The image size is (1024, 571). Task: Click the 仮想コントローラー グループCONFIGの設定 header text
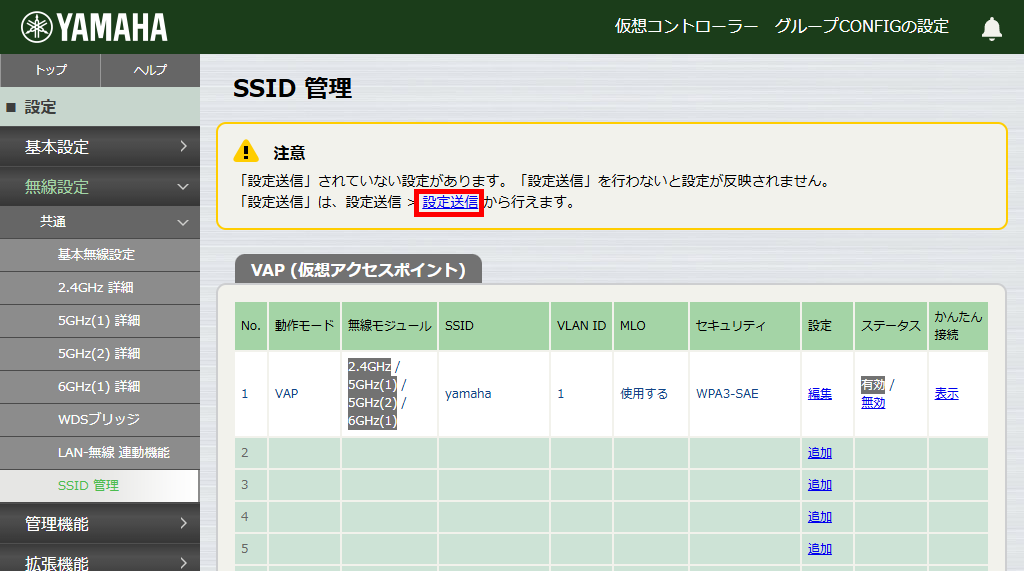pos(781,26)
